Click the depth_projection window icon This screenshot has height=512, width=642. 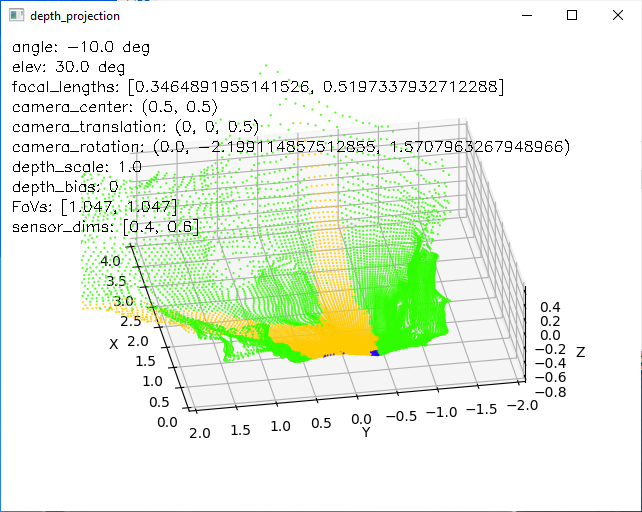(x=16, y=16)
